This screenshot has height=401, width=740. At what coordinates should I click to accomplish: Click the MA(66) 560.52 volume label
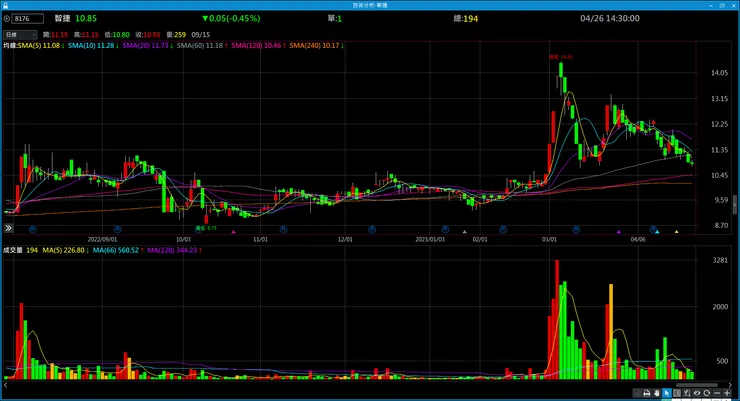[118, 250]
